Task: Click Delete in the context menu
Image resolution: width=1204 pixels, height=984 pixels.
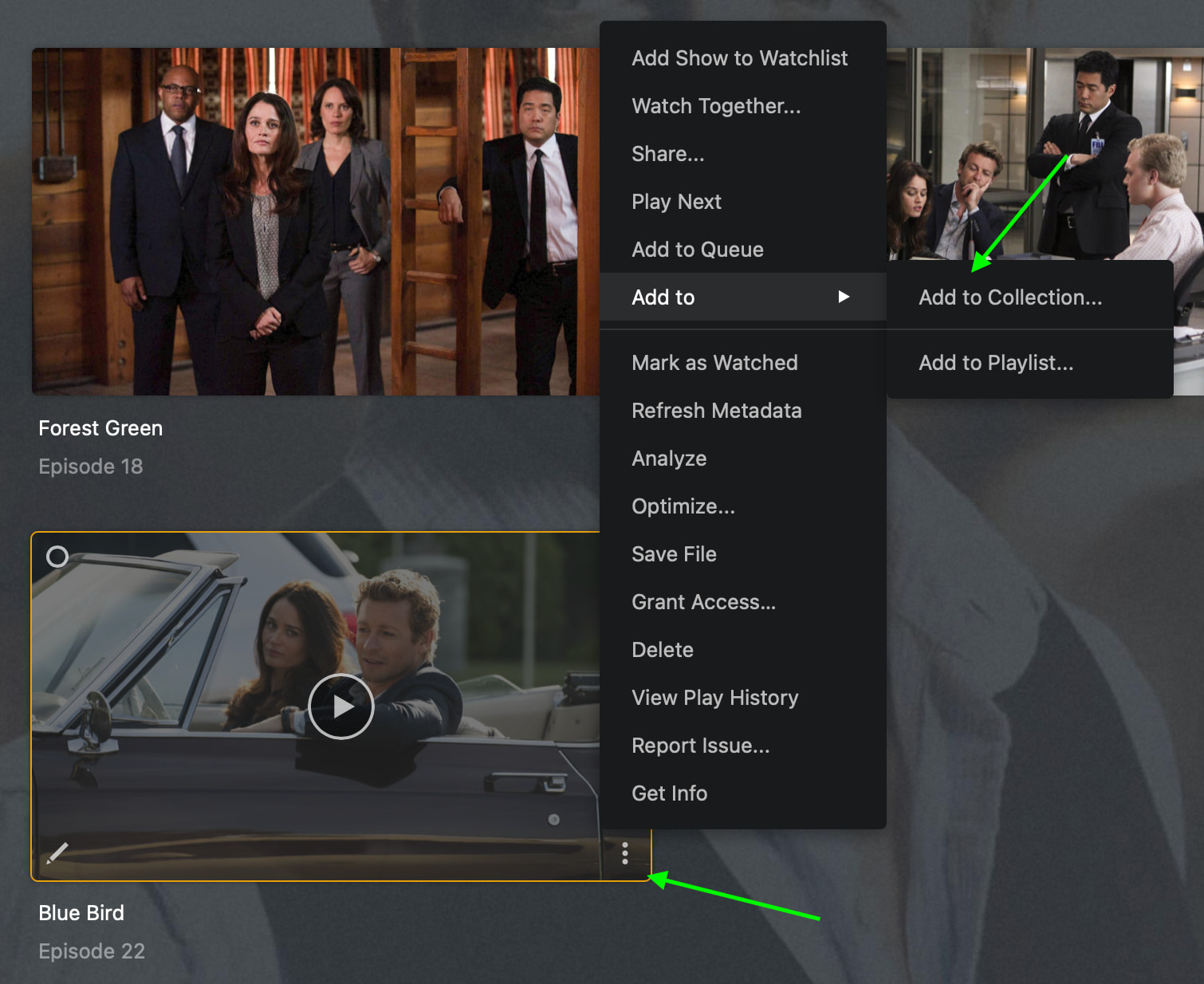Action: click(x=743, y=650)
